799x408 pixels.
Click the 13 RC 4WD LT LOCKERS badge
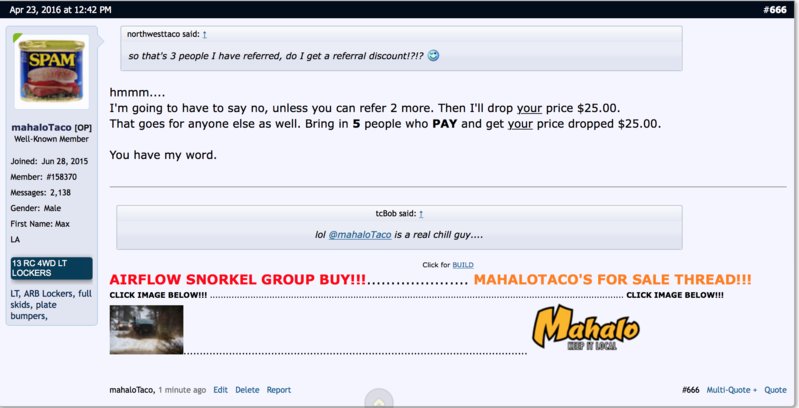point(51,268)
